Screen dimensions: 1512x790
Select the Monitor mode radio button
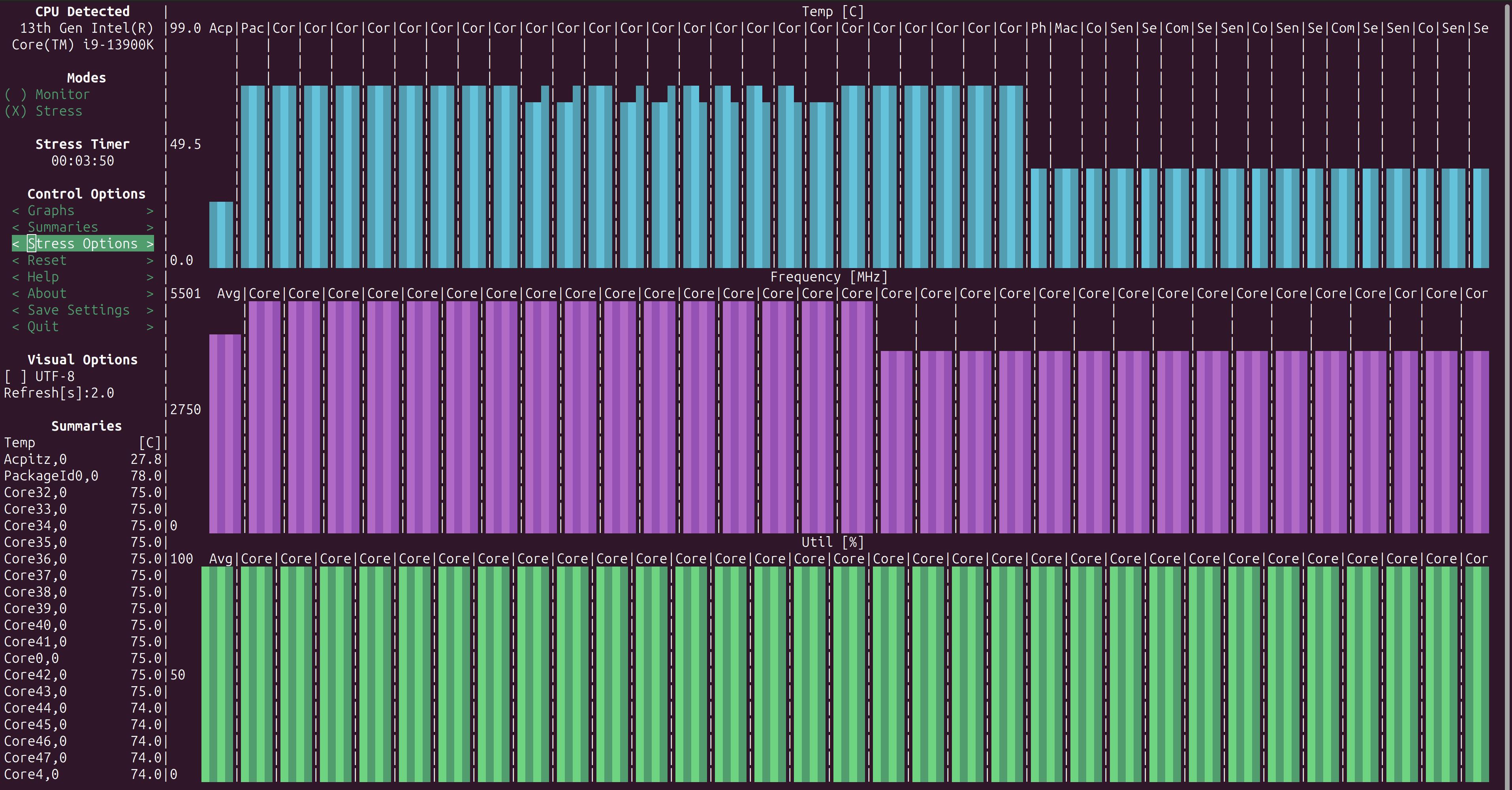(47, 94)
